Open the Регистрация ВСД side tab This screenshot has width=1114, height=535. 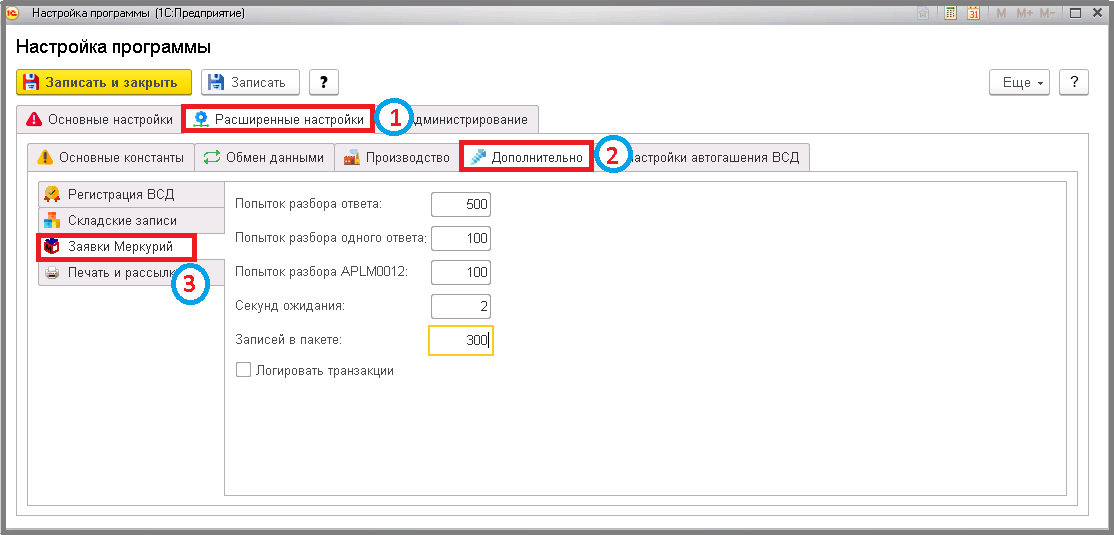point(131,194)
